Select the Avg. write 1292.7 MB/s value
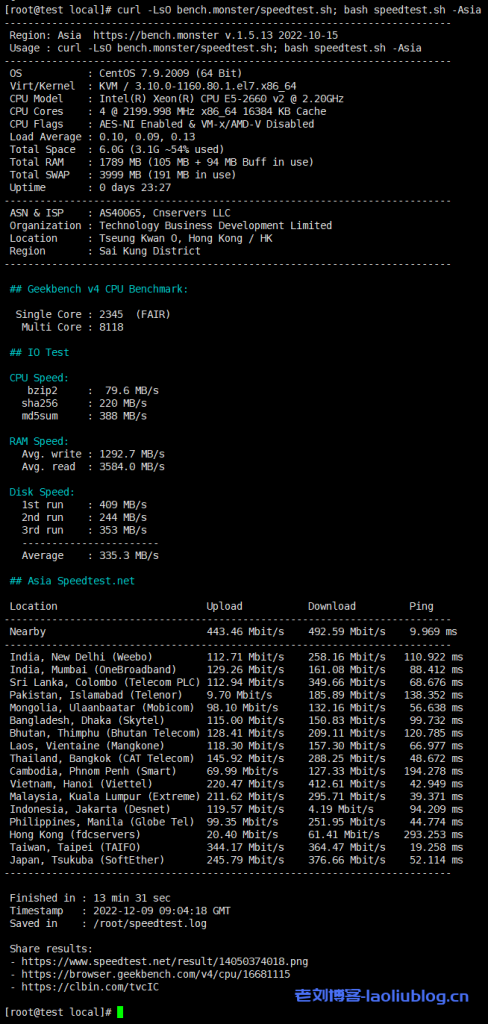 tap(132, 454)
